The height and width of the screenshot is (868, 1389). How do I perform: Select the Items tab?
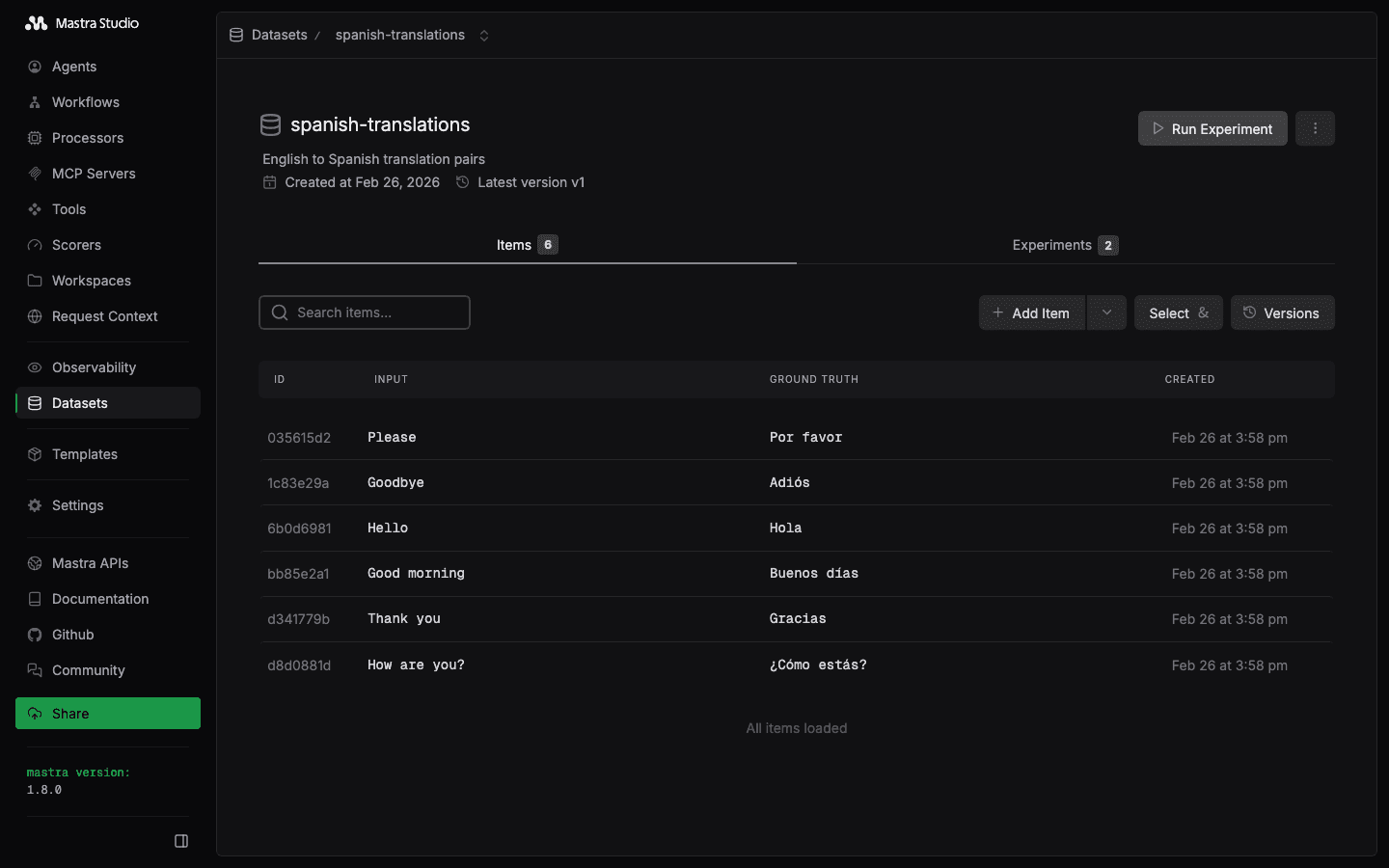(527, 245)
